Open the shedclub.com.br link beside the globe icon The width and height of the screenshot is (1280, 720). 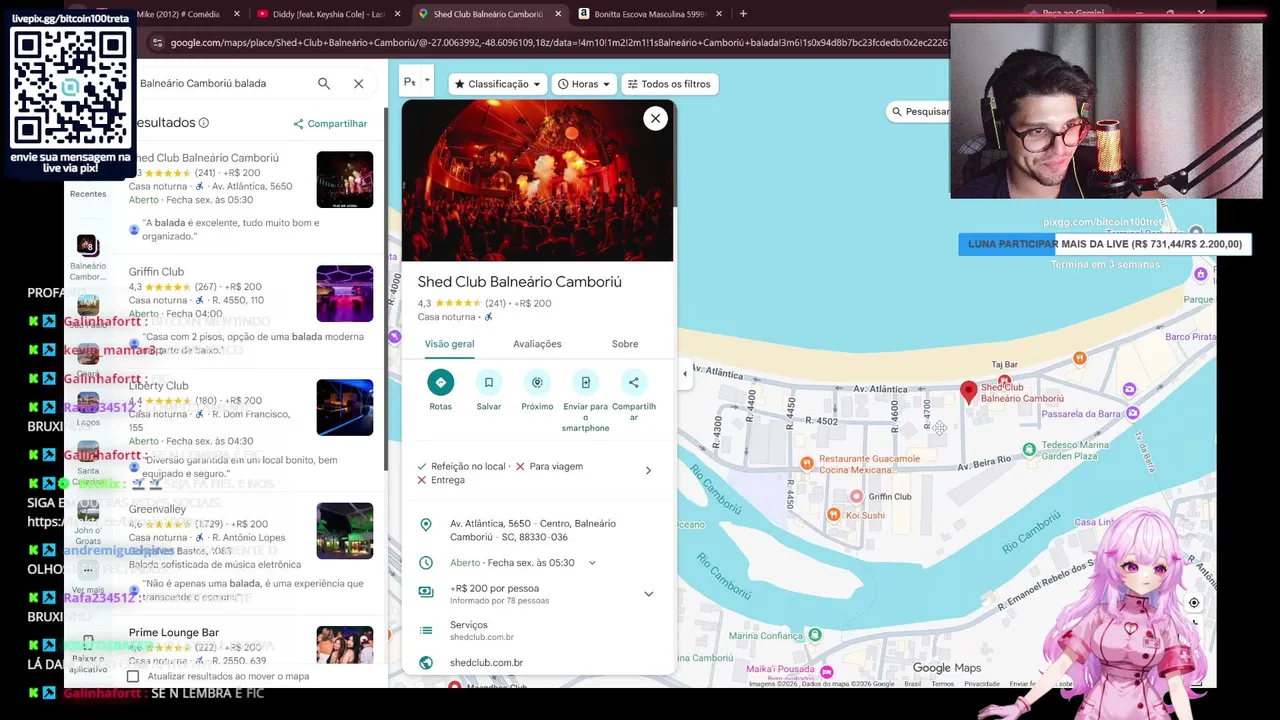click(486, 663)
